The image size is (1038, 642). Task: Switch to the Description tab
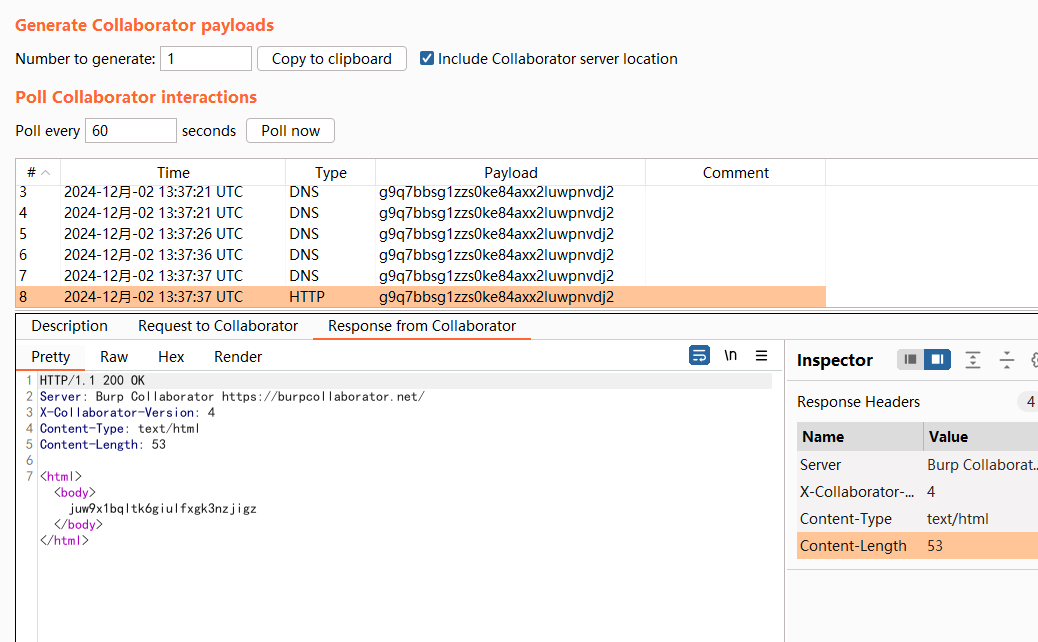tap(69, 326)
